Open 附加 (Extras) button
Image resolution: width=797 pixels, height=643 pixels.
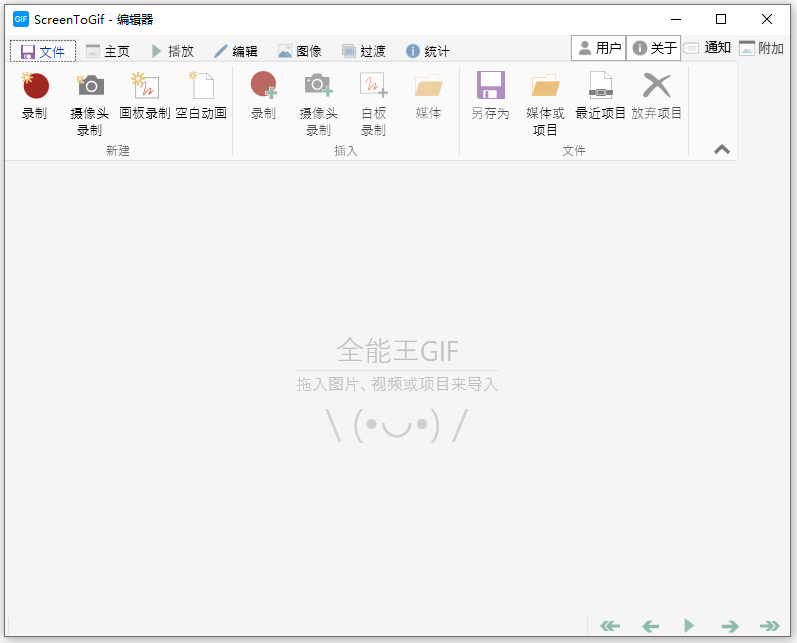tap(761, 48)
